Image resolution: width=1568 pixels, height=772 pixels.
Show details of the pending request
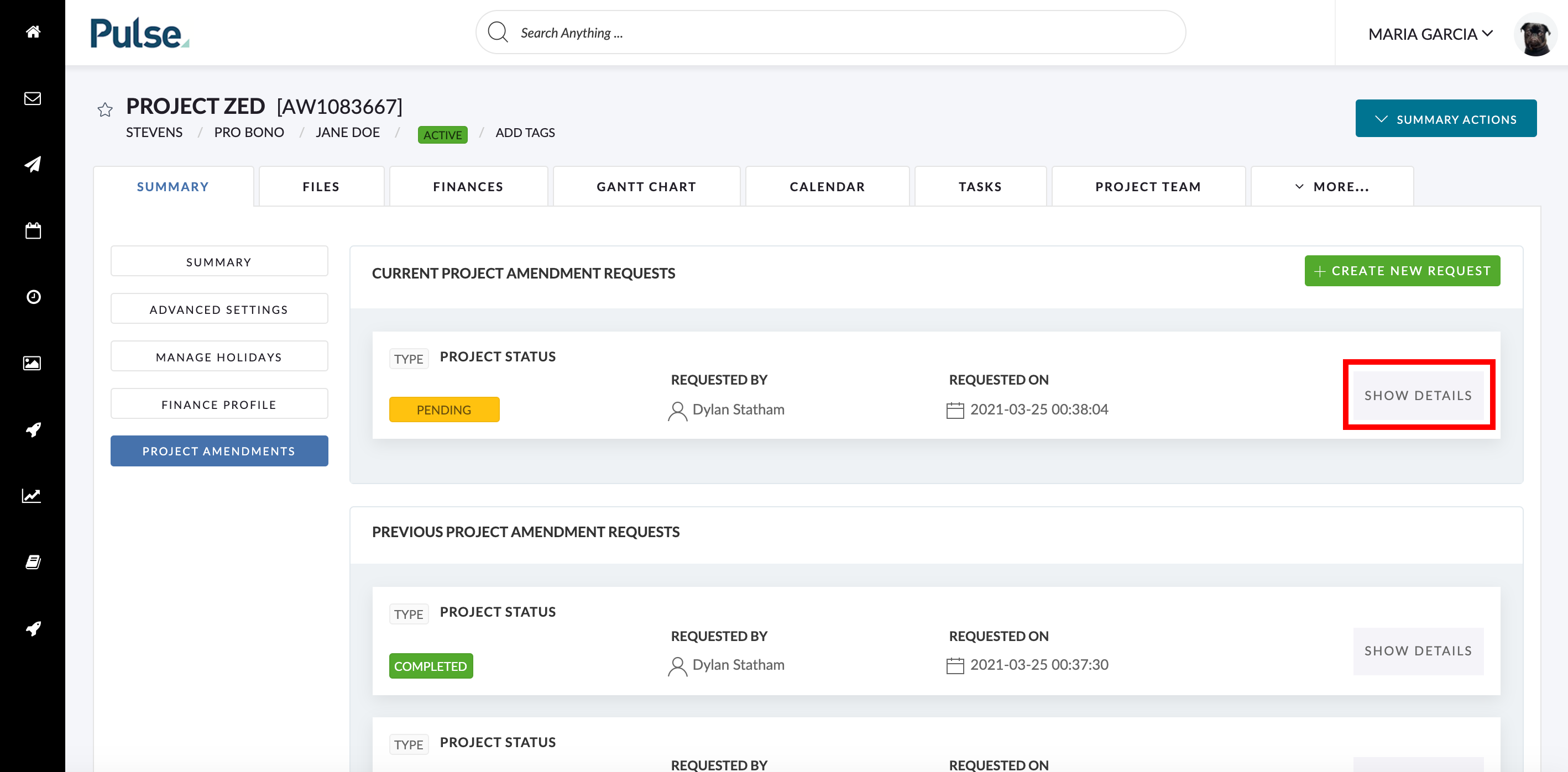1418,395
